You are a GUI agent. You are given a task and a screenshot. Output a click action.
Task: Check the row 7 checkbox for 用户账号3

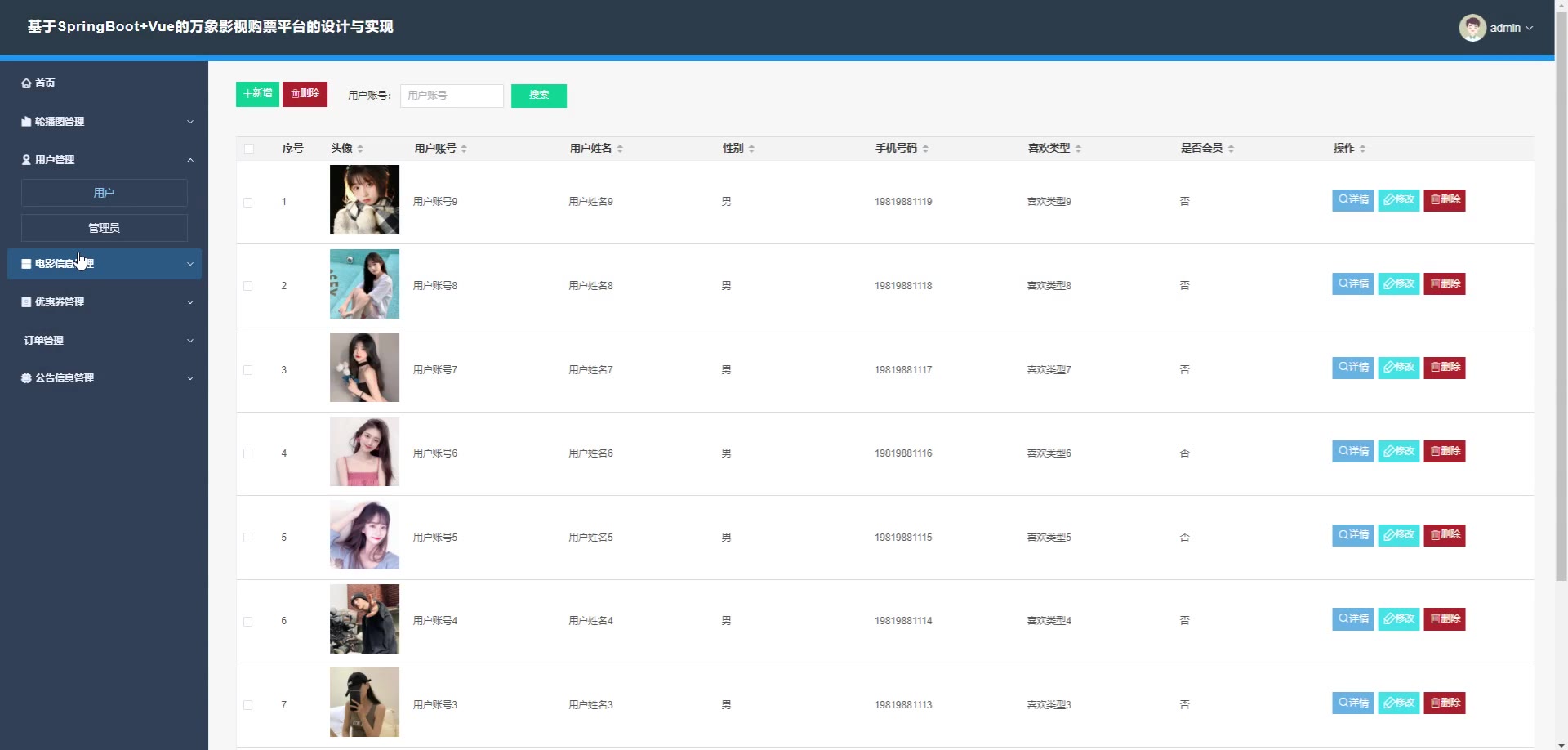tap(248, 705)
